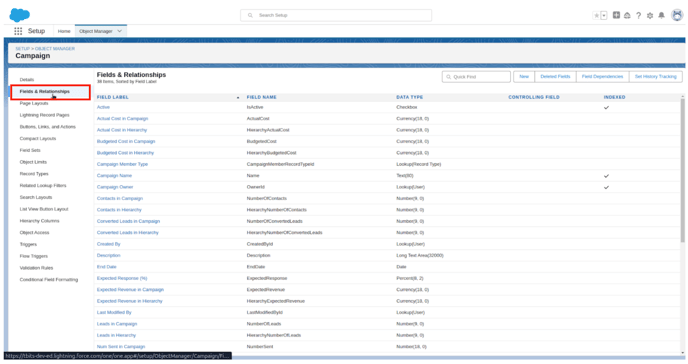The image size is (688, 364).
Task: Open Lightning Record Pages sidebar item
Action: 44,115
